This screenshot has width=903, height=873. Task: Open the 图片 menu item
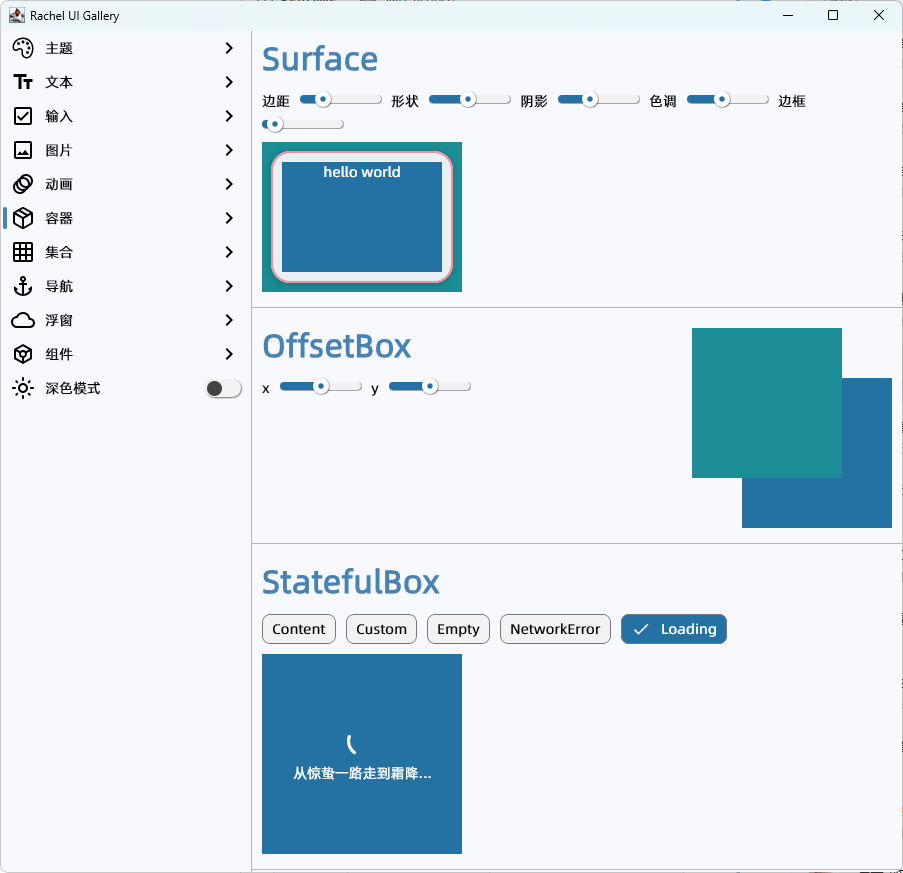[124, 150]
